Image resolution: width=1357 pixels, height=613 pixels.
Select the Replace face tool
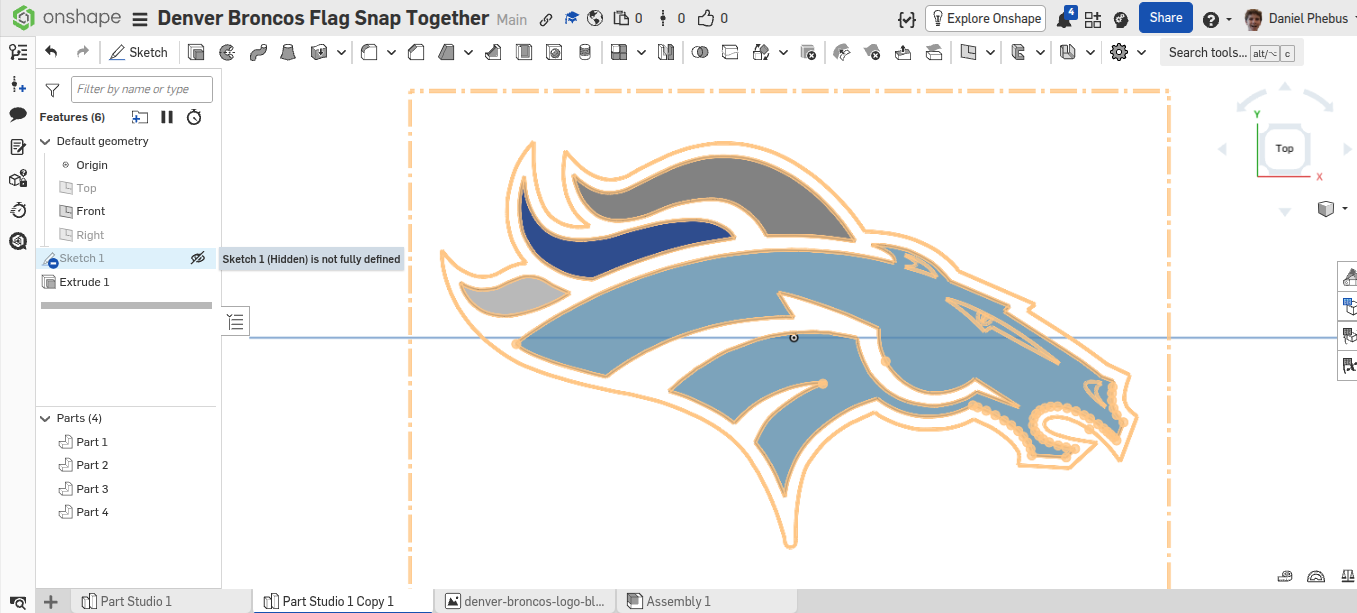click(934, 52)
